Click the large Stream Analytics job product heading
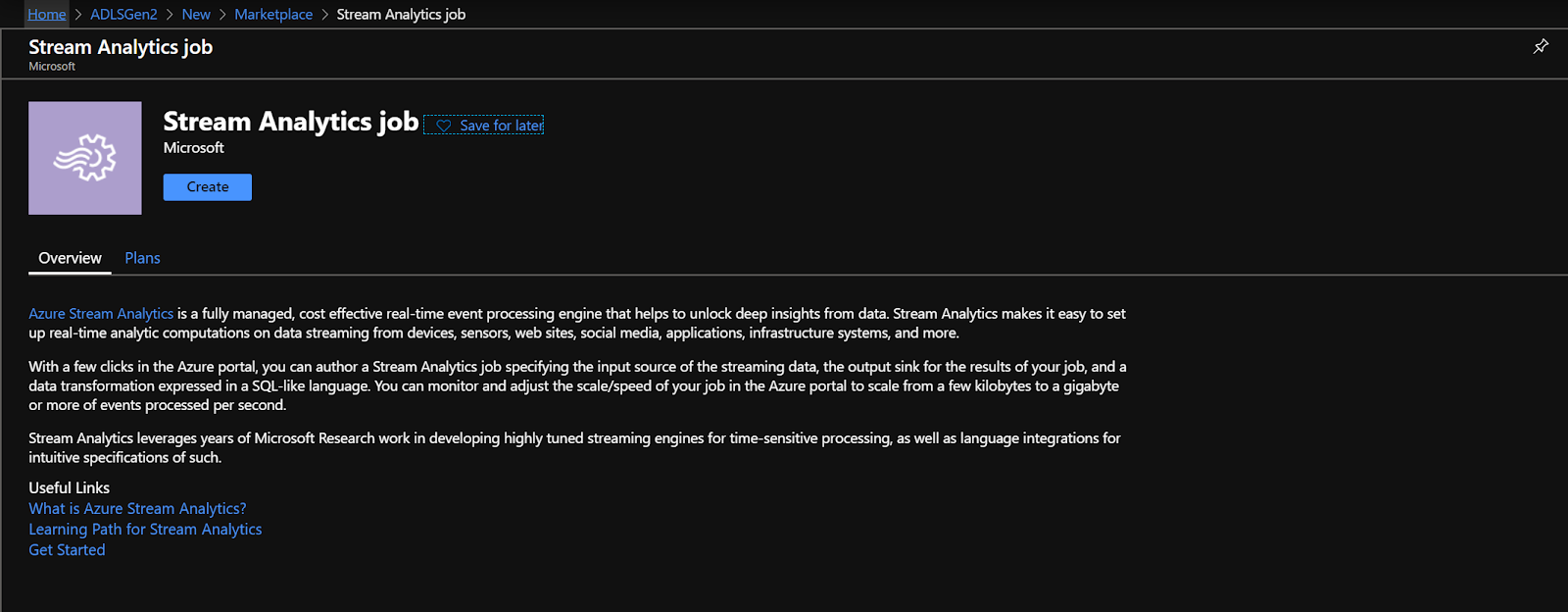1568x612 pixels. pyautogui.click(x=291, y=122)
